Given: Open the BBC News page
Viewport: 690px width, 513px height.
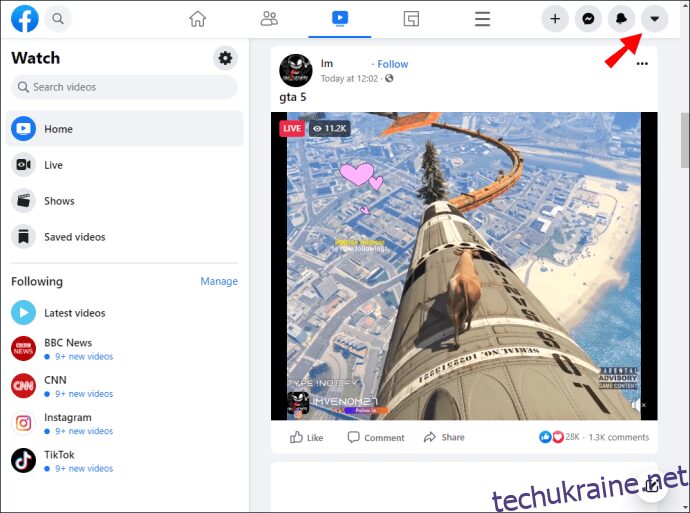Looking at the screenshot, I should click(124, 348).
